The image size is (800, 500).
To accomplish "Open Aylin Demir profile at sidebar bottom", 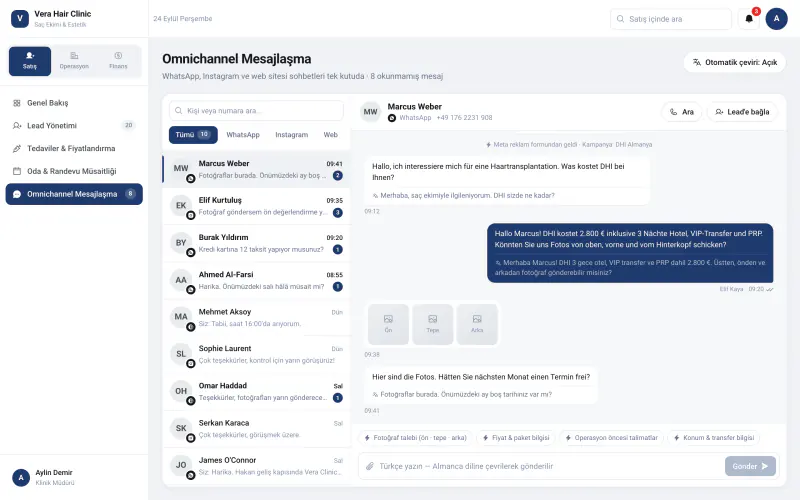I will 74,478.
